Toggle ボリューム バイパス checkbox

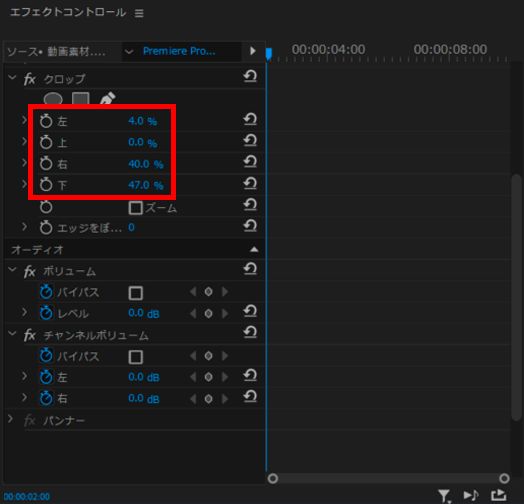[x=135, y=293]
